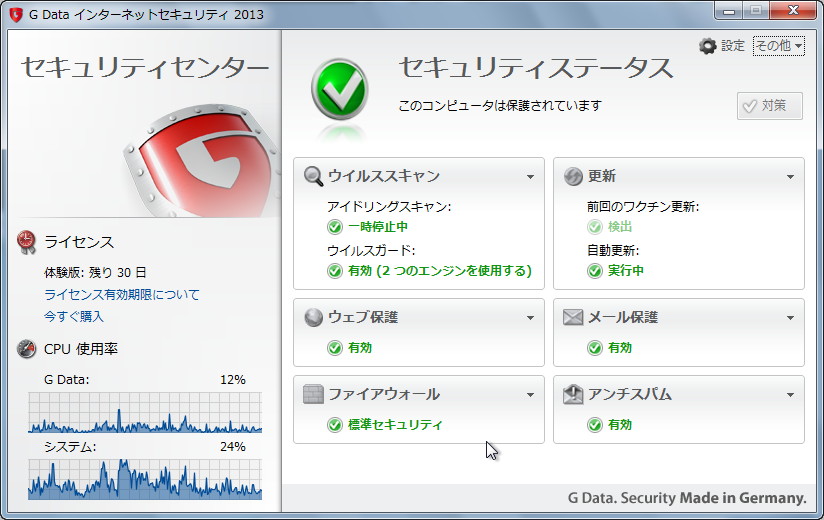Click the ファイアウォール panel heading
This screenshot has height=520, width=824.
(384, 394)
